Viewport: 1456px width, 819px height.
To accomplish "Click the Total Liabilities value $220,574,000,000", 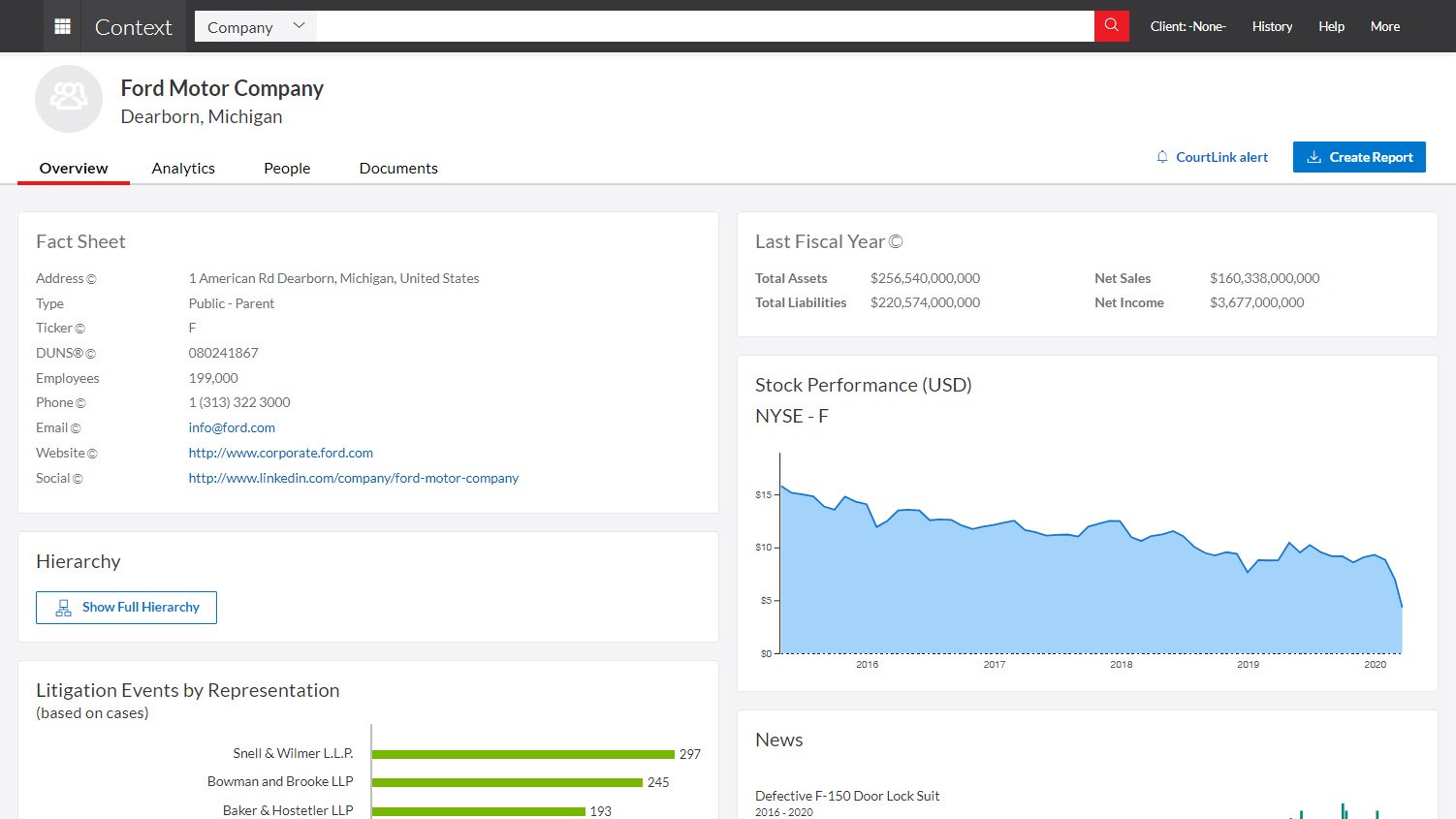I will tap(925, 302).
